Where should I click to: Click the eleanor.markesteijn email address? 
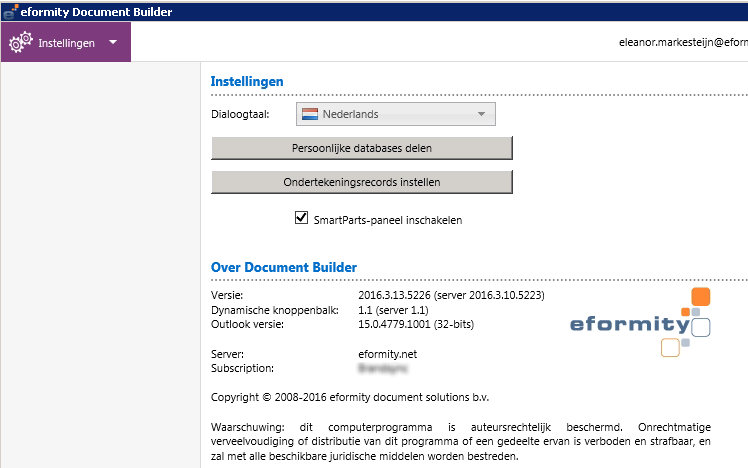point(683,42)
